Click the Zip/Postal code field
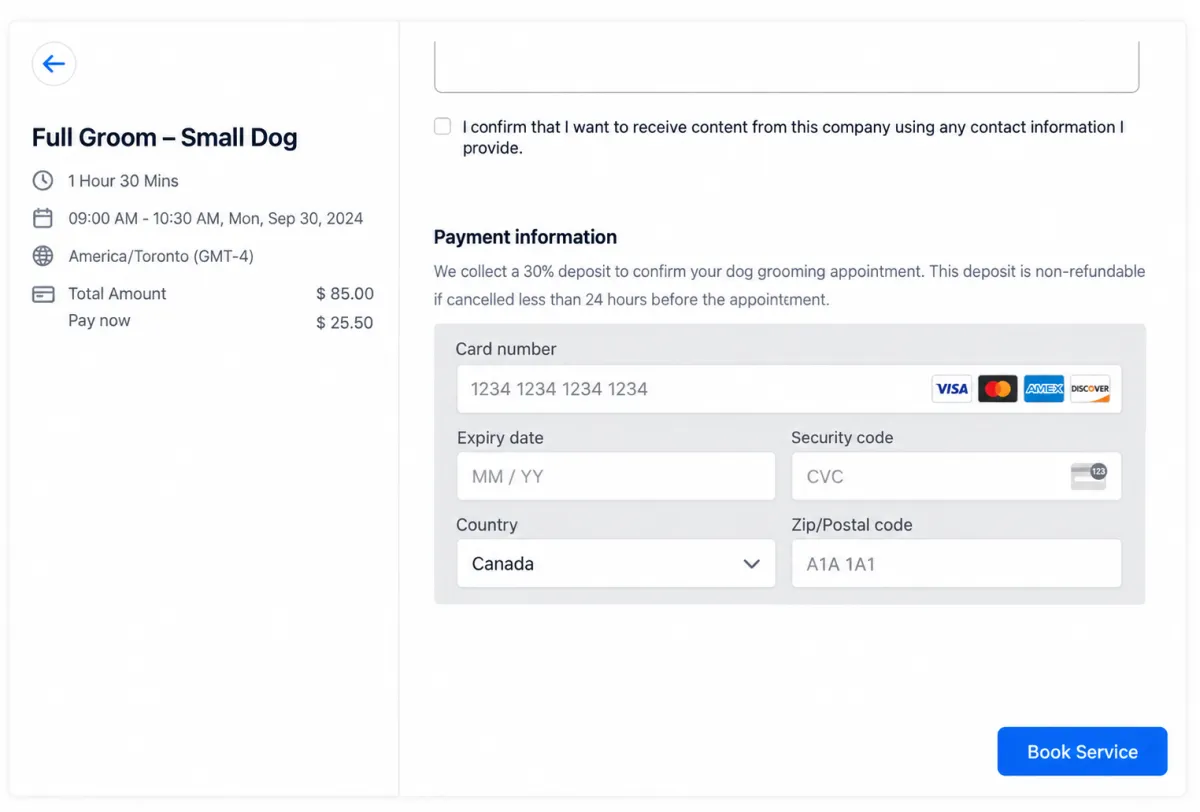 (x=956, y=564)
